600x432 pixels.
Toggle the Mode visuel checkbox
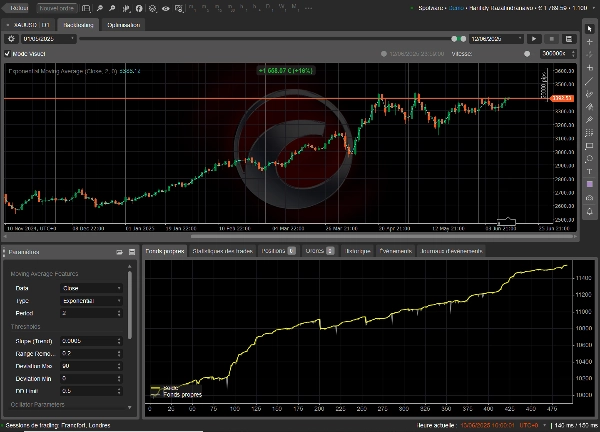coord(7,54)
